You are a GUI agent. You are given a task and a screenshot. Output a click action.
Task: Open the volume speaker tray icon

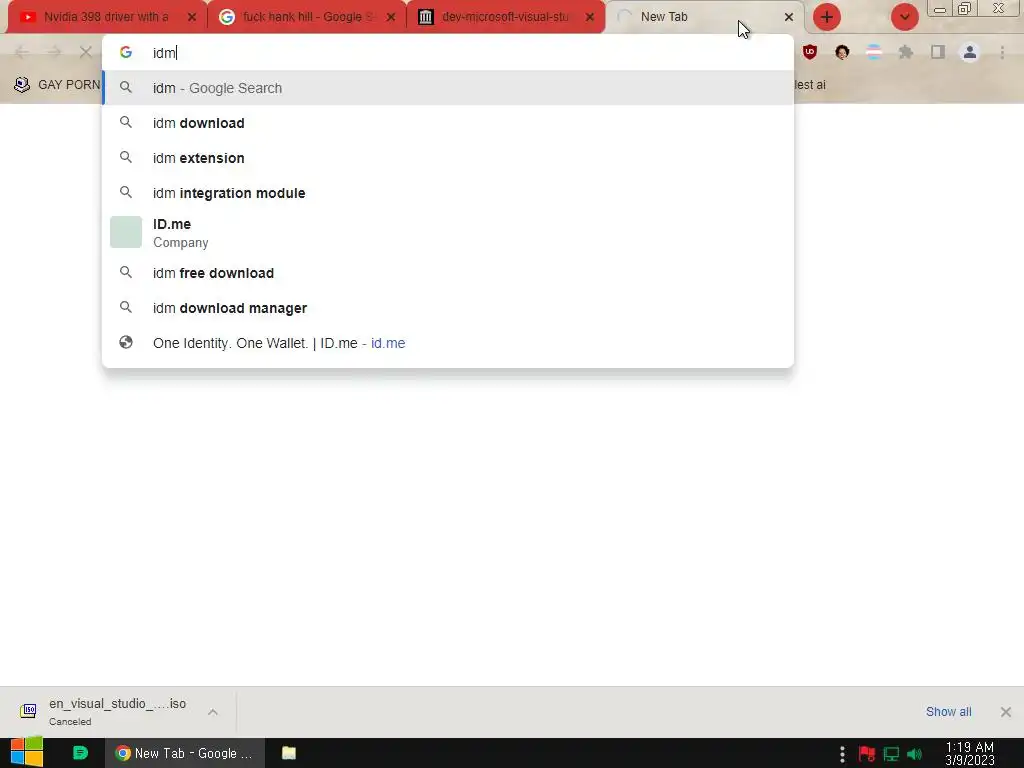(x=914, y=754)
